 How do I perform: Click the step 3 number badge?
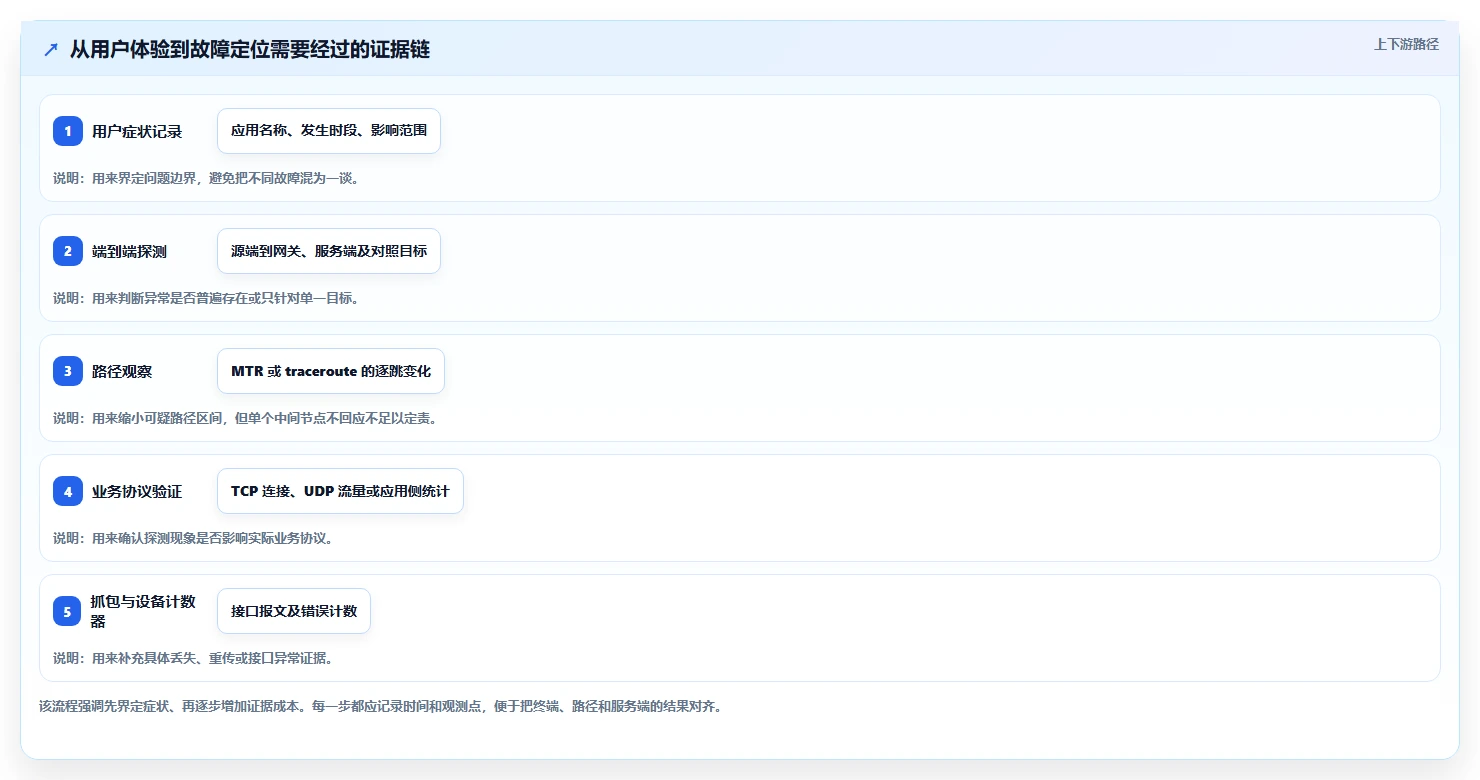[68, 371]
